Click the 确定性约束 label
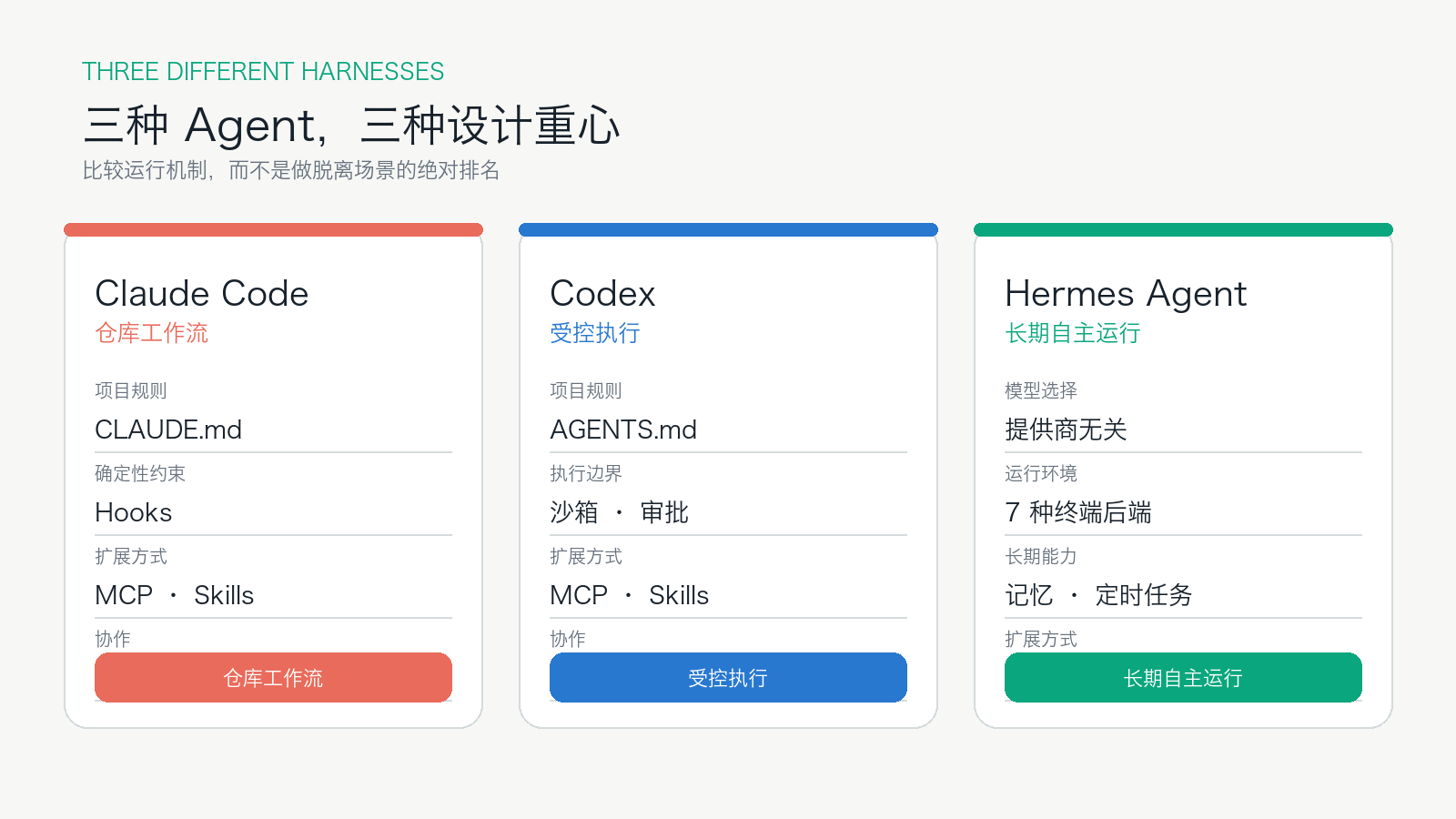Screen dimensions: 1456x819 (140, 473)
